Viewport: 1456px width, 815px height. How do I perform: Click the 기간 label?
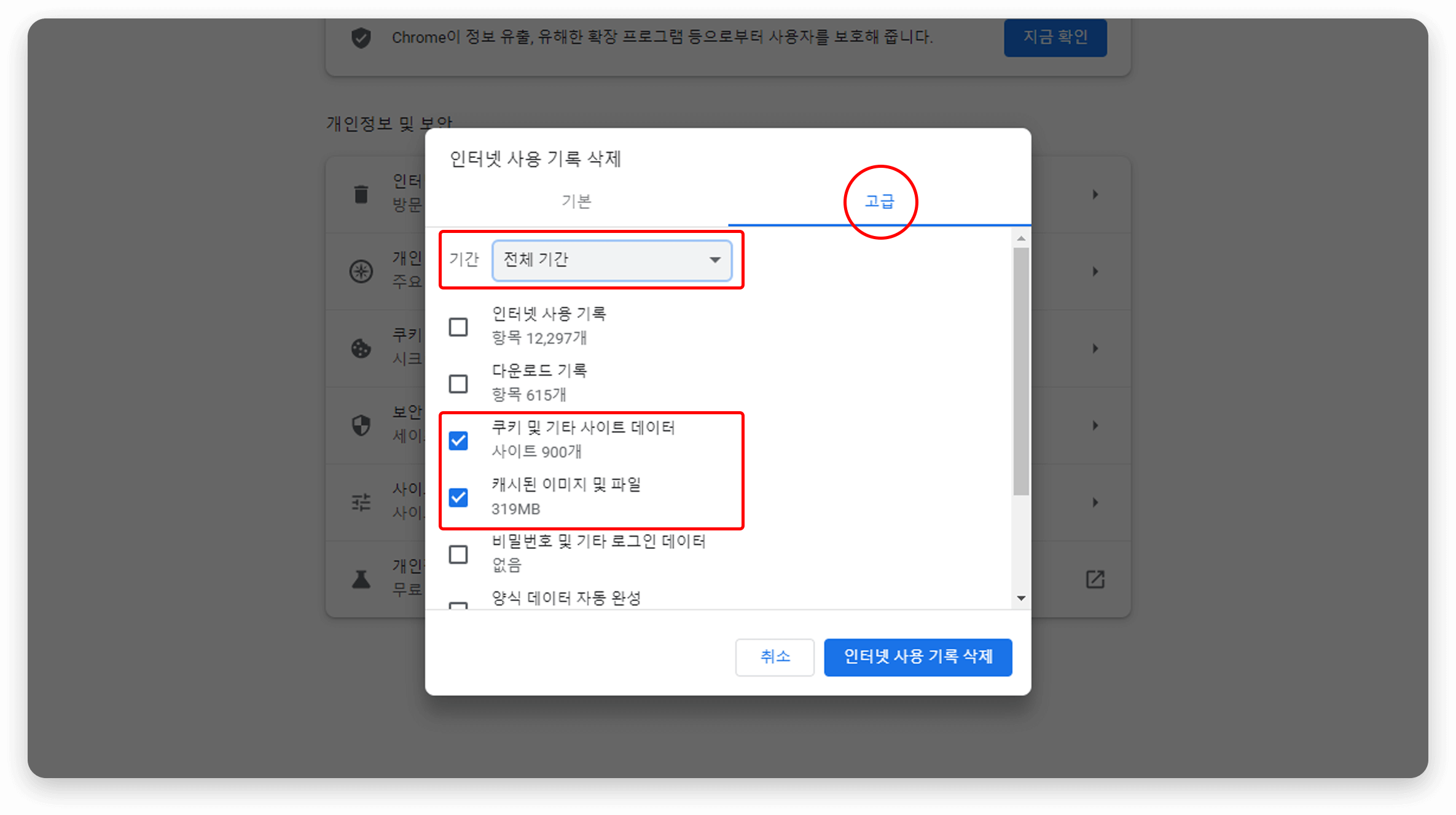(x=464, y=259)
